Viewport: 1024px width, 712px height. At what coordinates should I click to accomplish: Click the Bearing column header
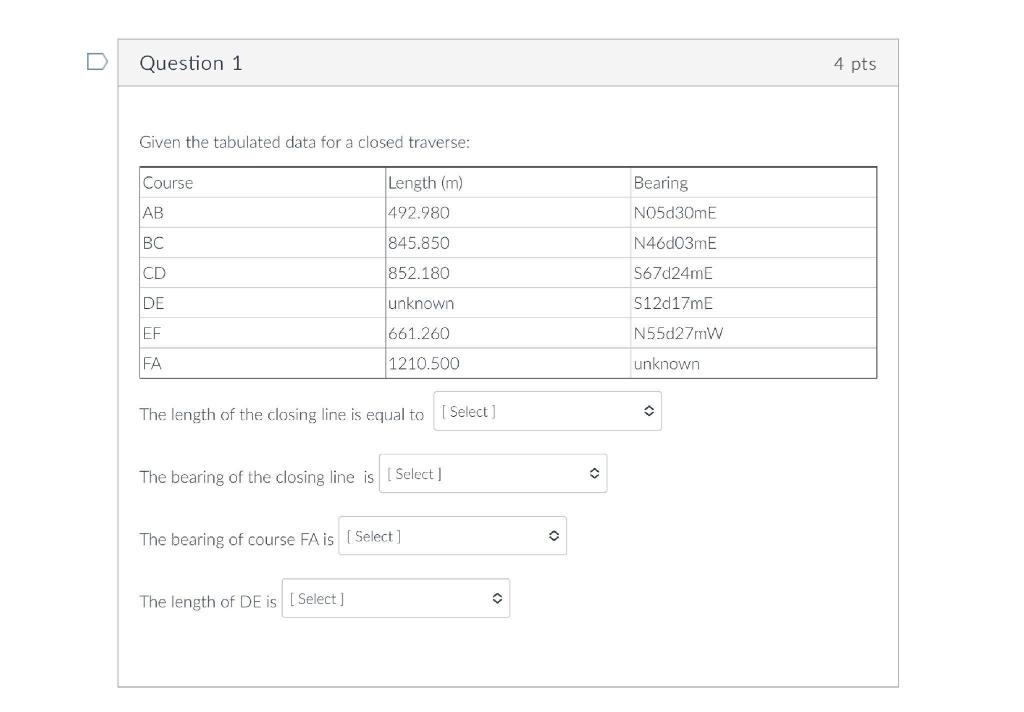[x=661, y=182]
